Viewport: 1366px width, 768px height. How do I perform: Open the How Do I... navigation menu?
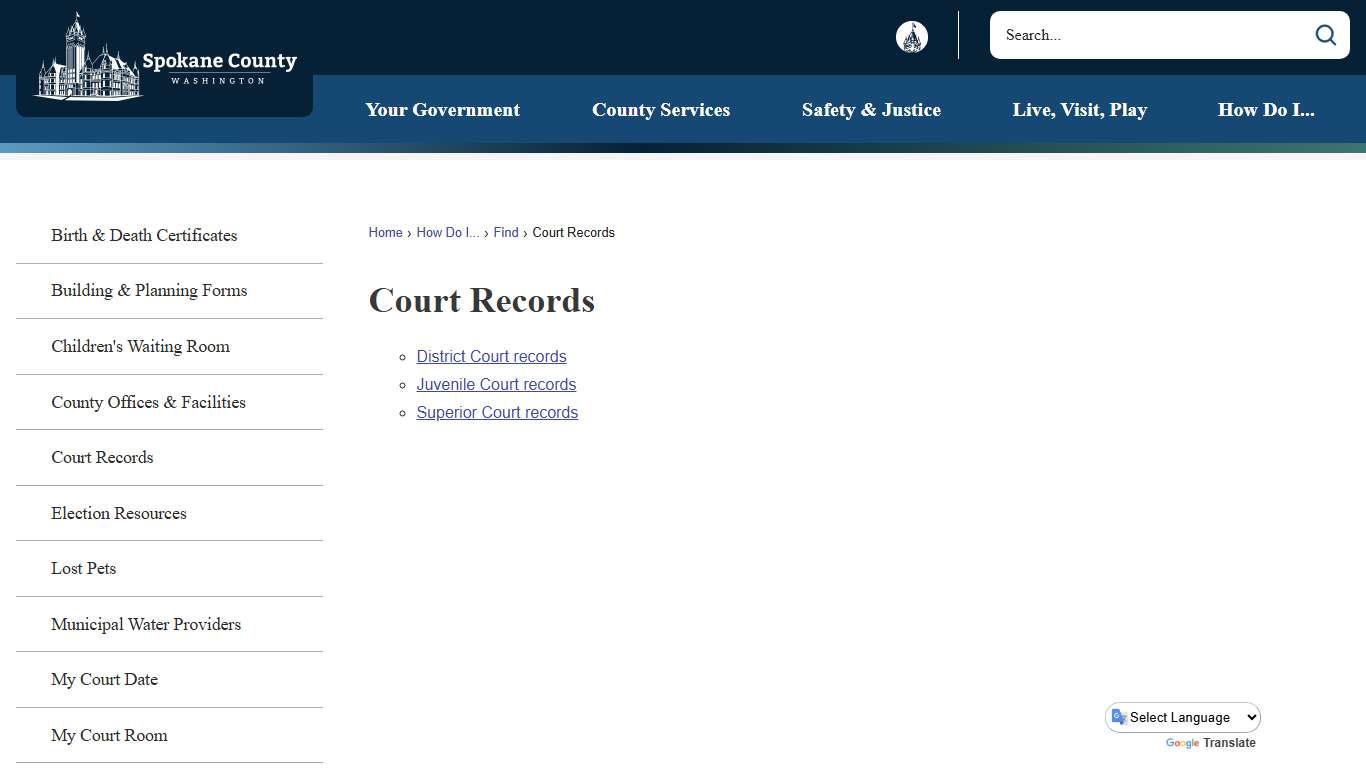[x=1266, y=110]
